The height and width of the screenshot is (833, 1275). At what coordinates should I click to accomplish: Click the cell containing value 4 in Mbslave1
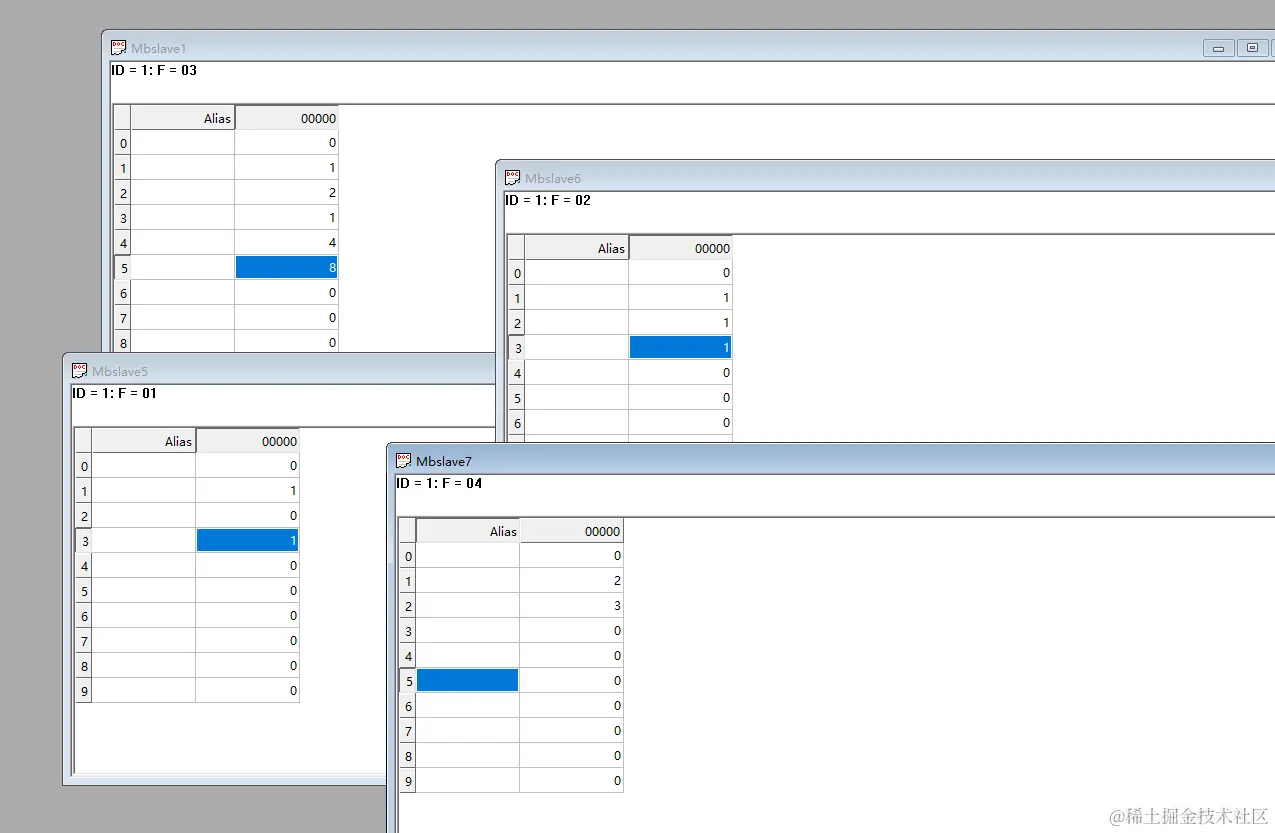click(x=287, y=242)
